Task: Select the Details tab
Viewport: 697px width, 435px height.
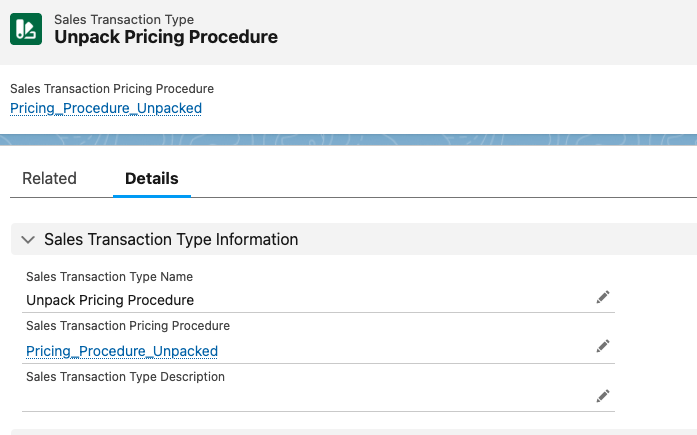Action: tap(151, 179)
